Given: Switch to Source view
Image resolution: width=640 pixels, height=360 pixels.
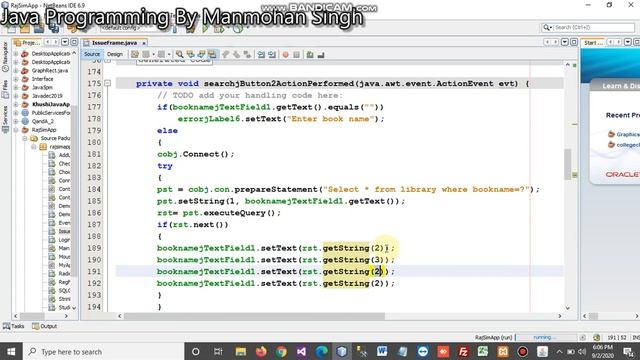Looking at the screenshot, I should click(x=92, y=54).
